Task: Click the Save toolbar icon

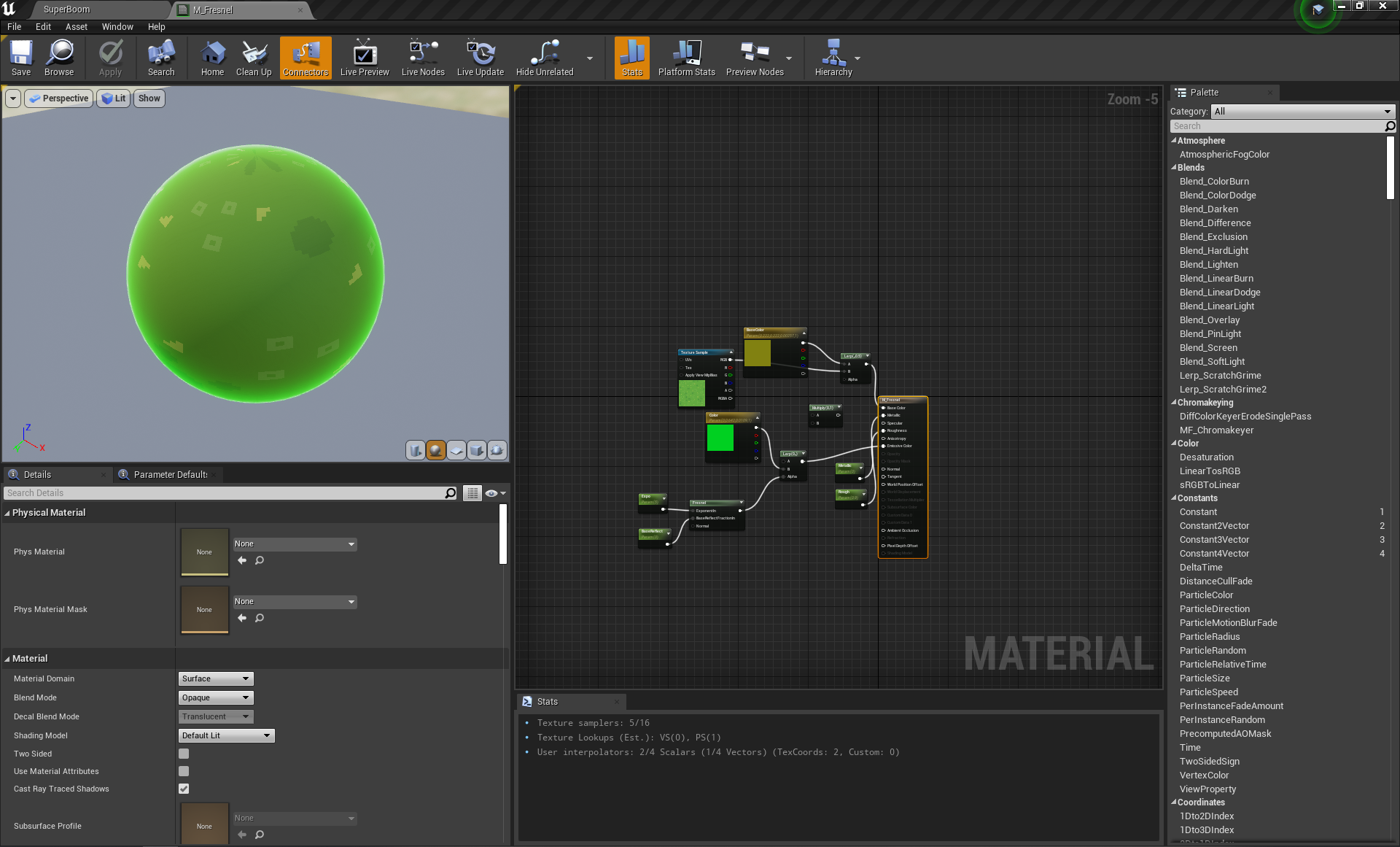Action: pyautogui.click(x=21, y=58)
